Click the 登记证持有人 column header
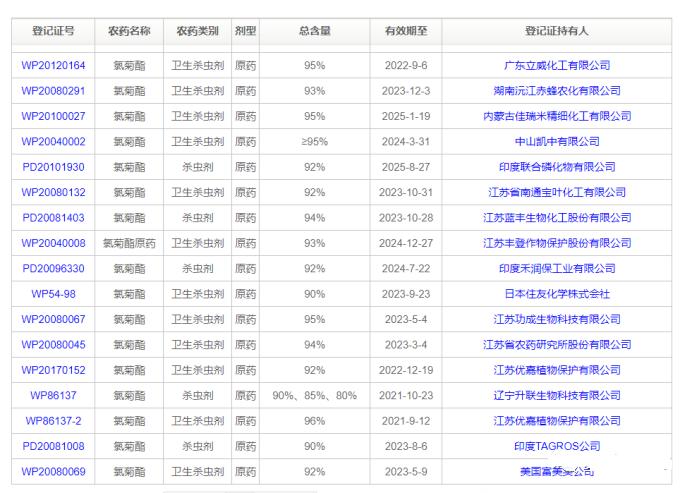692x493 pixels. [x=557, y=31]
